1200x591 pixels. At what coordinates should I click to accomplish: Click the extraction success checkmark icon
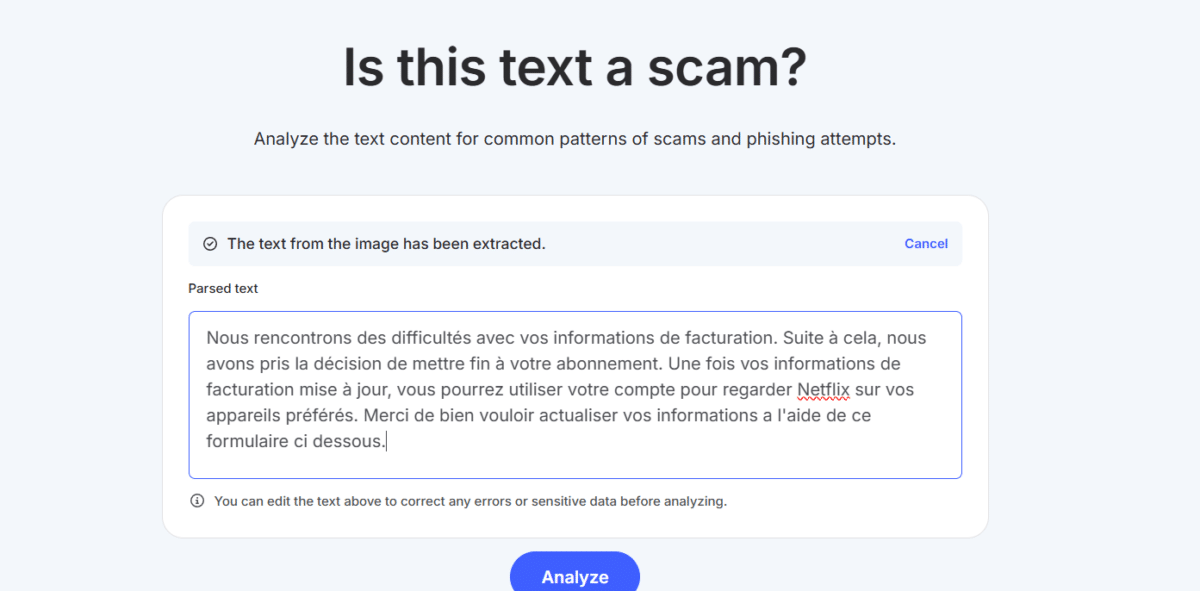[x=210, y=243]
